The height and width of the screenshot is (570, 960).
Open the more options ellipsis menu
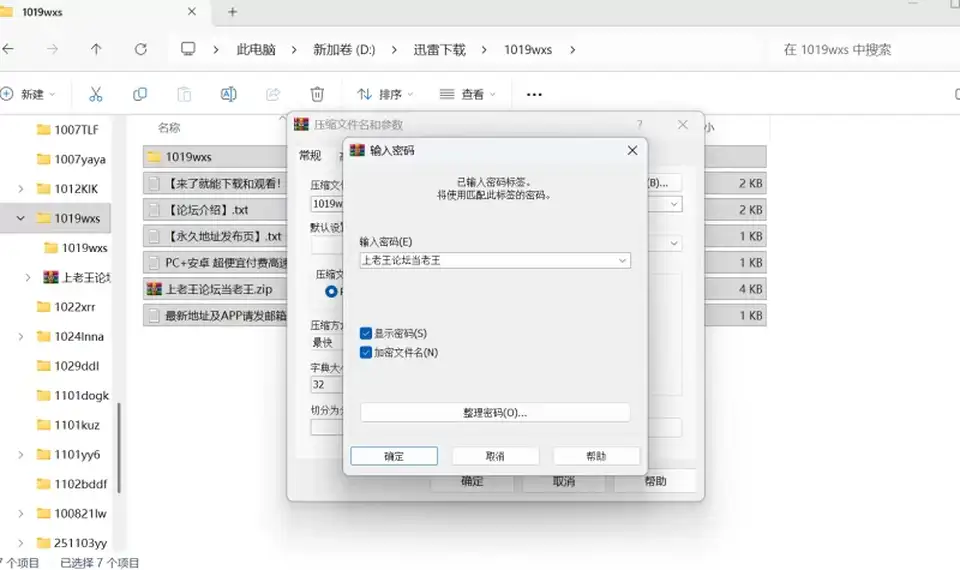534,94
